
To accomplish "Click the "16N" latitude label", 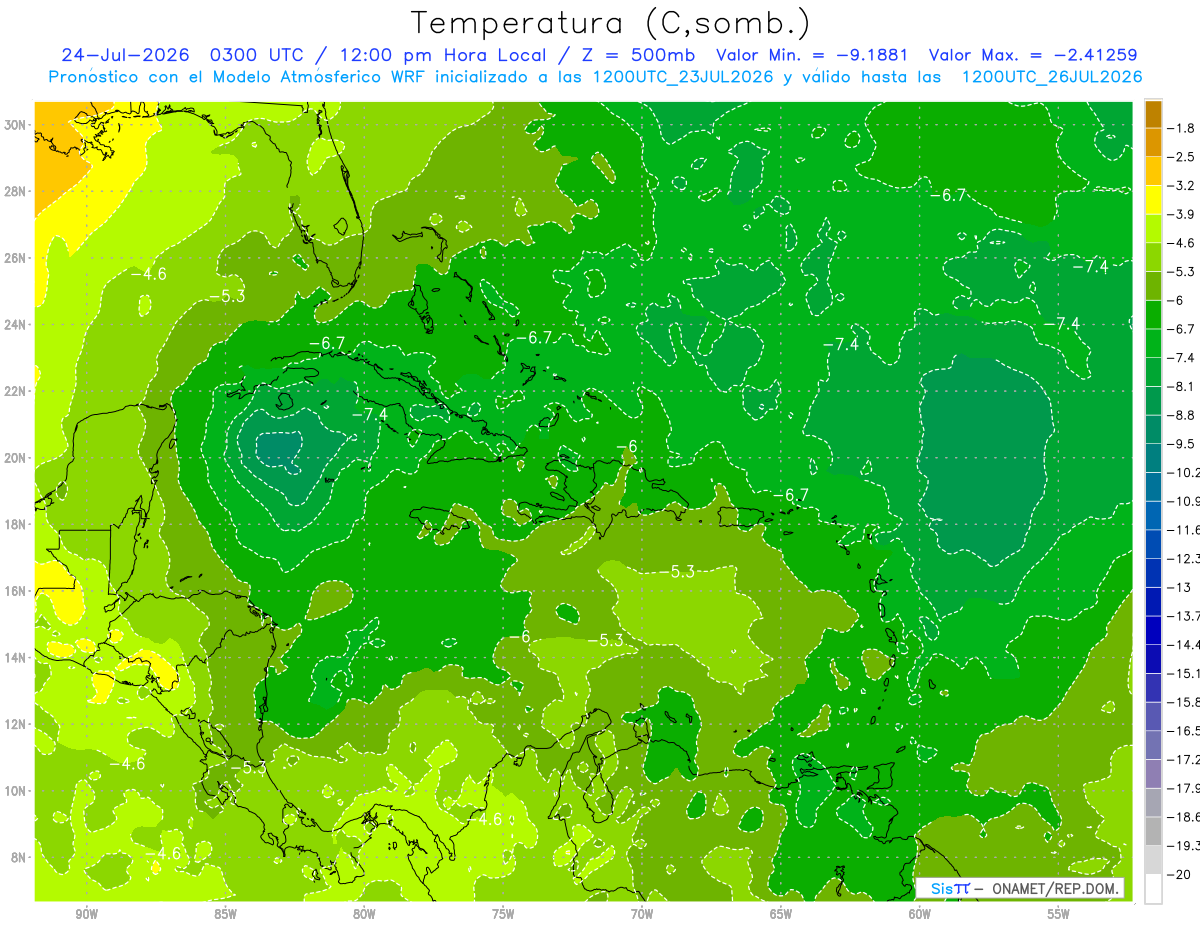I will tap(16, 591).
